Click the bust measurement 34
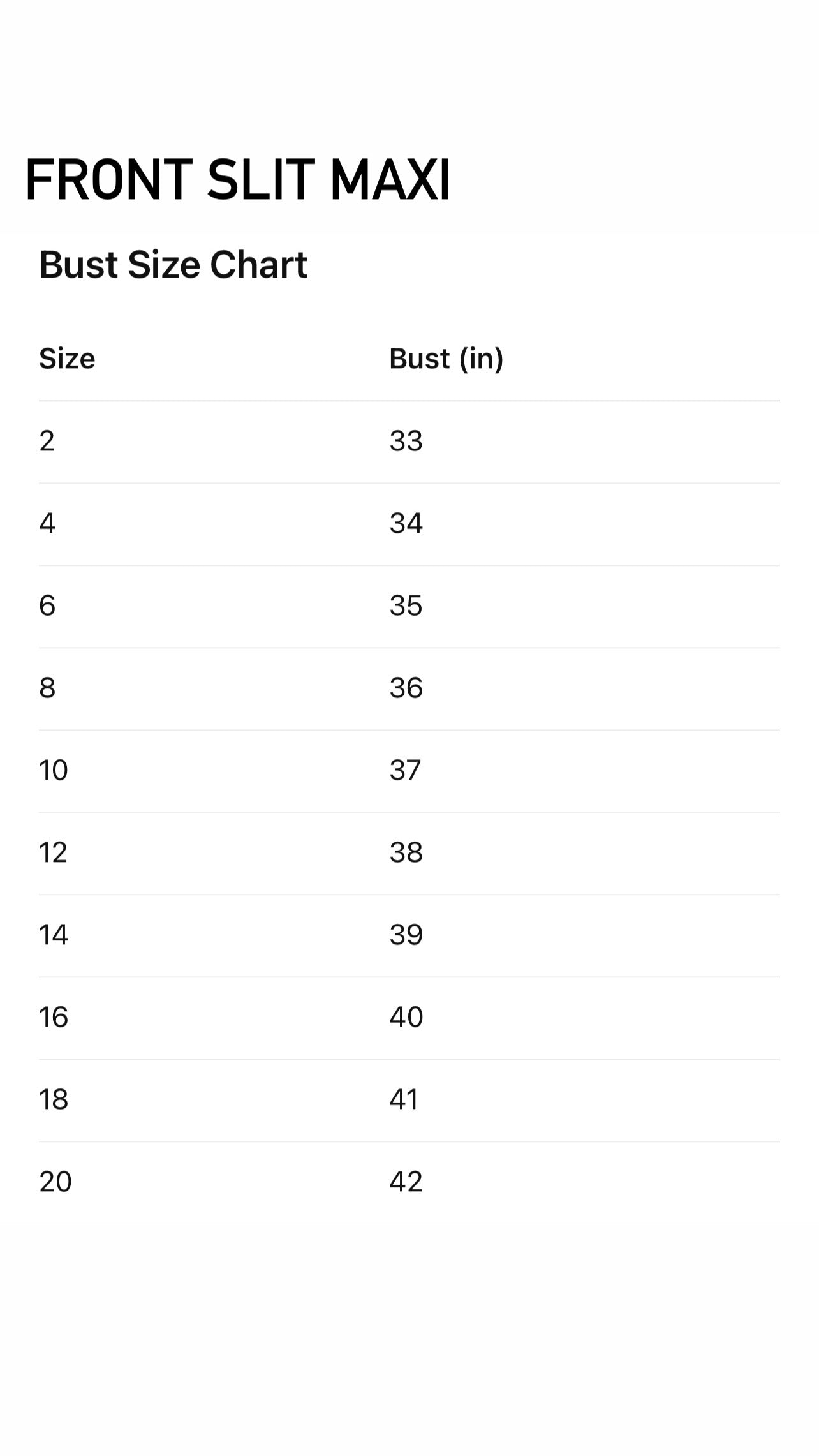This screenshot has width=819, height=1456. tap(406, 523)
